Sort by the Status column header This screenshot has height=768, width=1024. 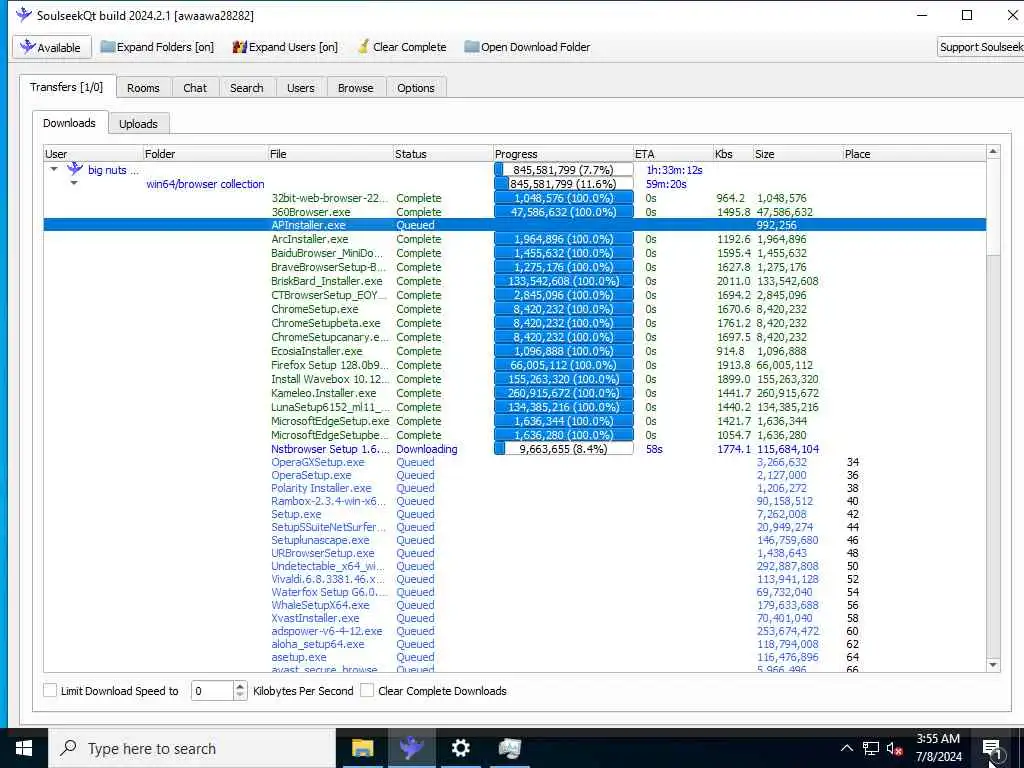click(x=443, y=154)
